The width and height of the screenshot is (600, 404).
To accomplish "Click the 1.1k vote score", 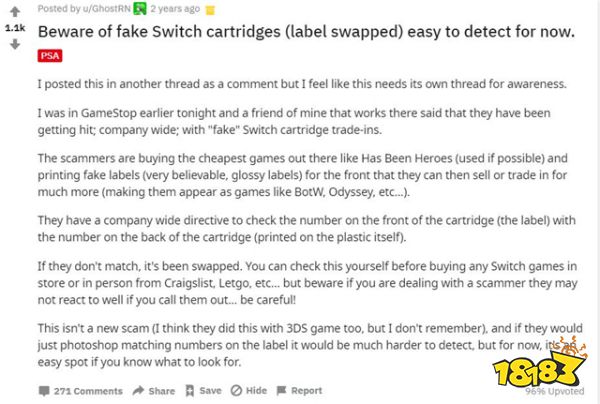I will pos(16,29).
